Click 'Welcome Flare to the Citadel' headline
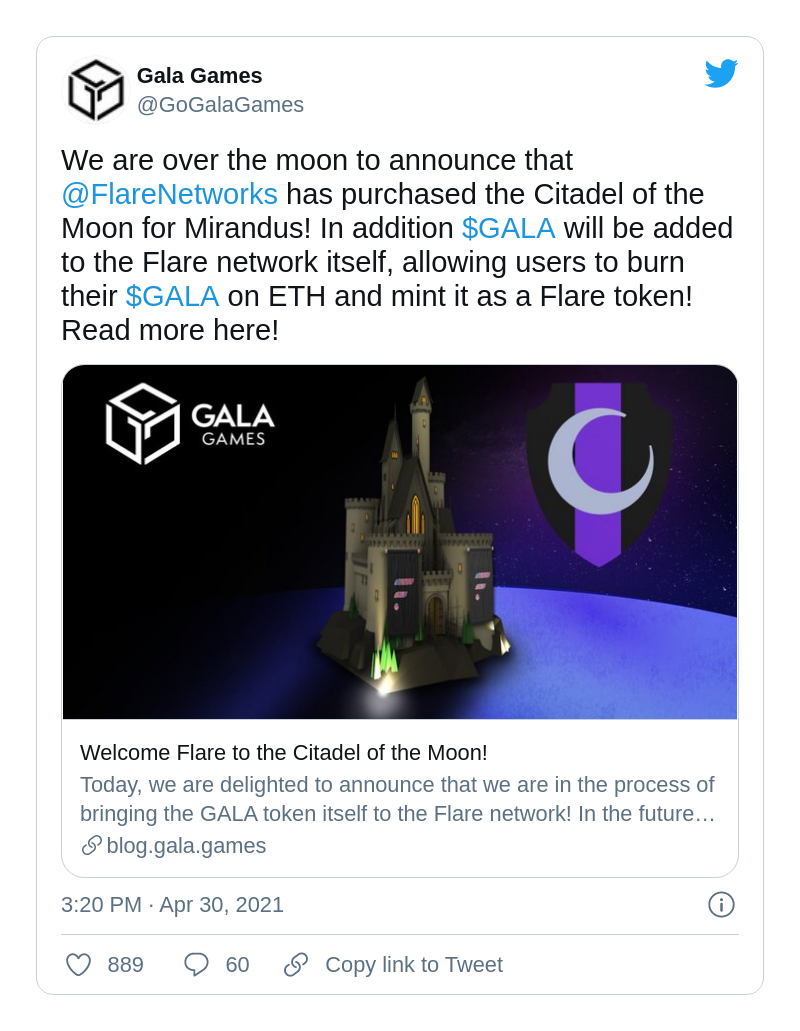Viewport: 800px width, 1031px height. pos(283,753)
